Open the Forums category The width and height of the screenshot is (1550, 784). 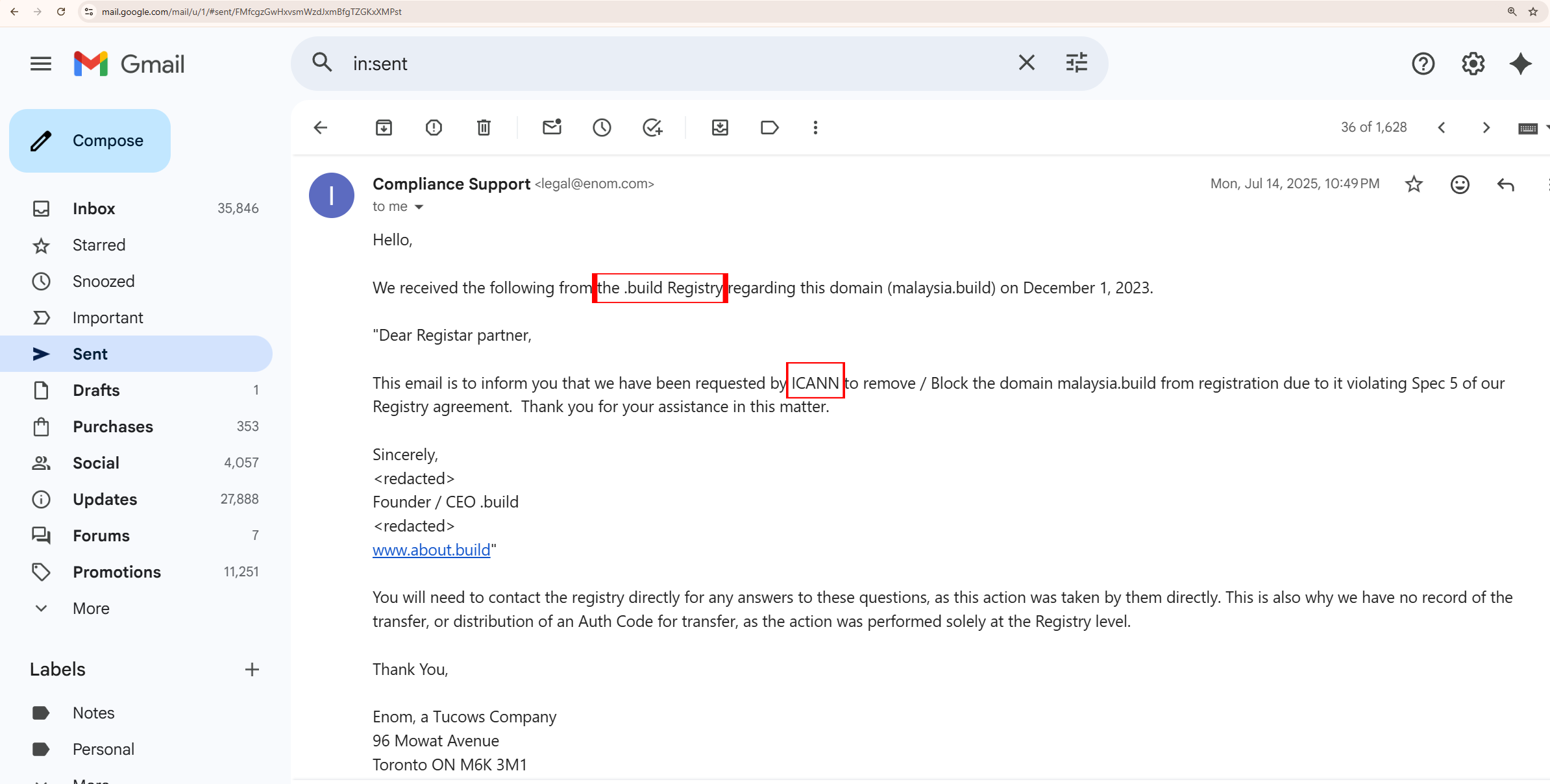point(136,535)
